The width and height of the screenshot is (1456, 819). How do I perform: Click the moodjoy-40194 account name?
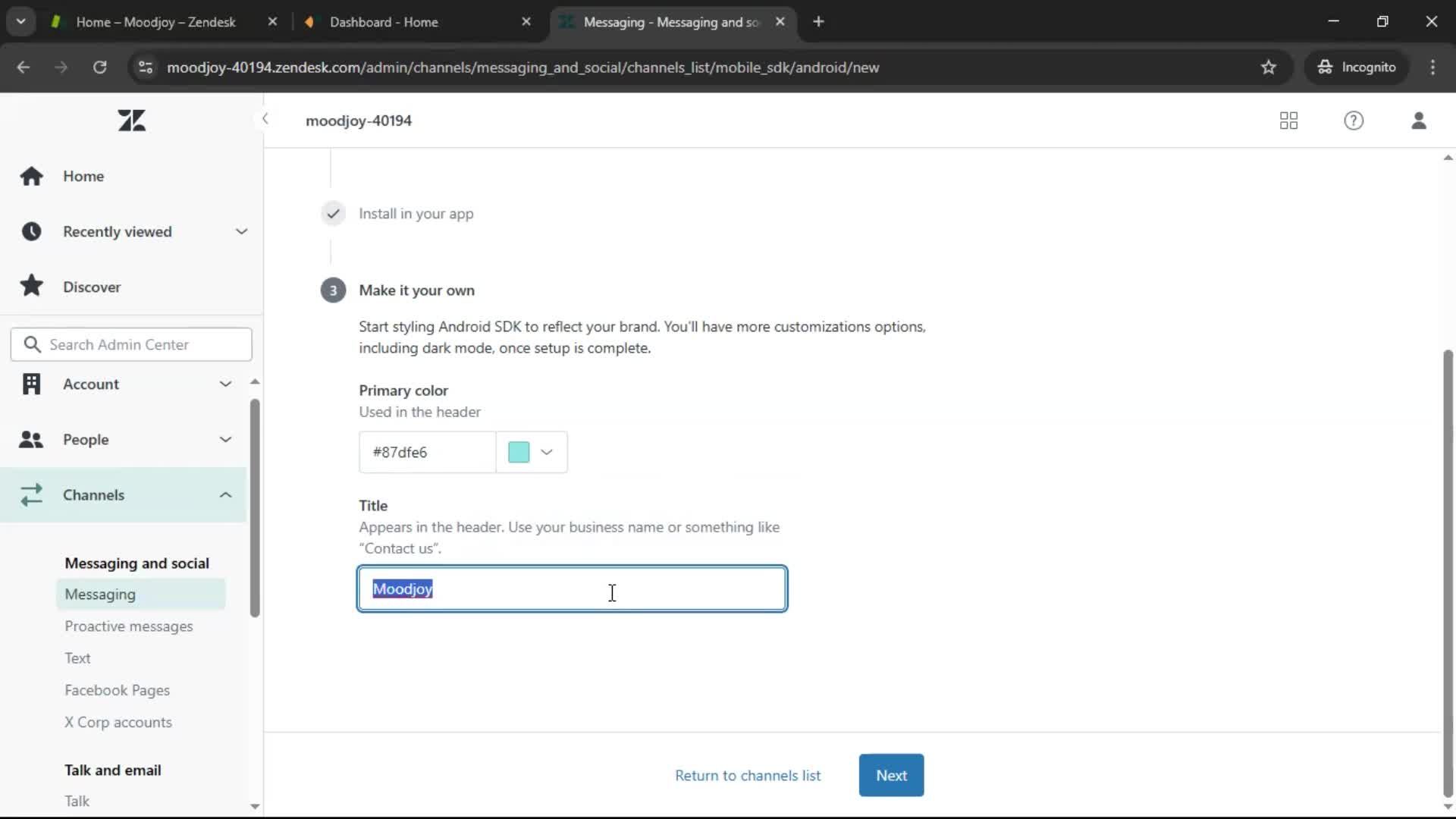pyautogui.click(x=359, y=121)
